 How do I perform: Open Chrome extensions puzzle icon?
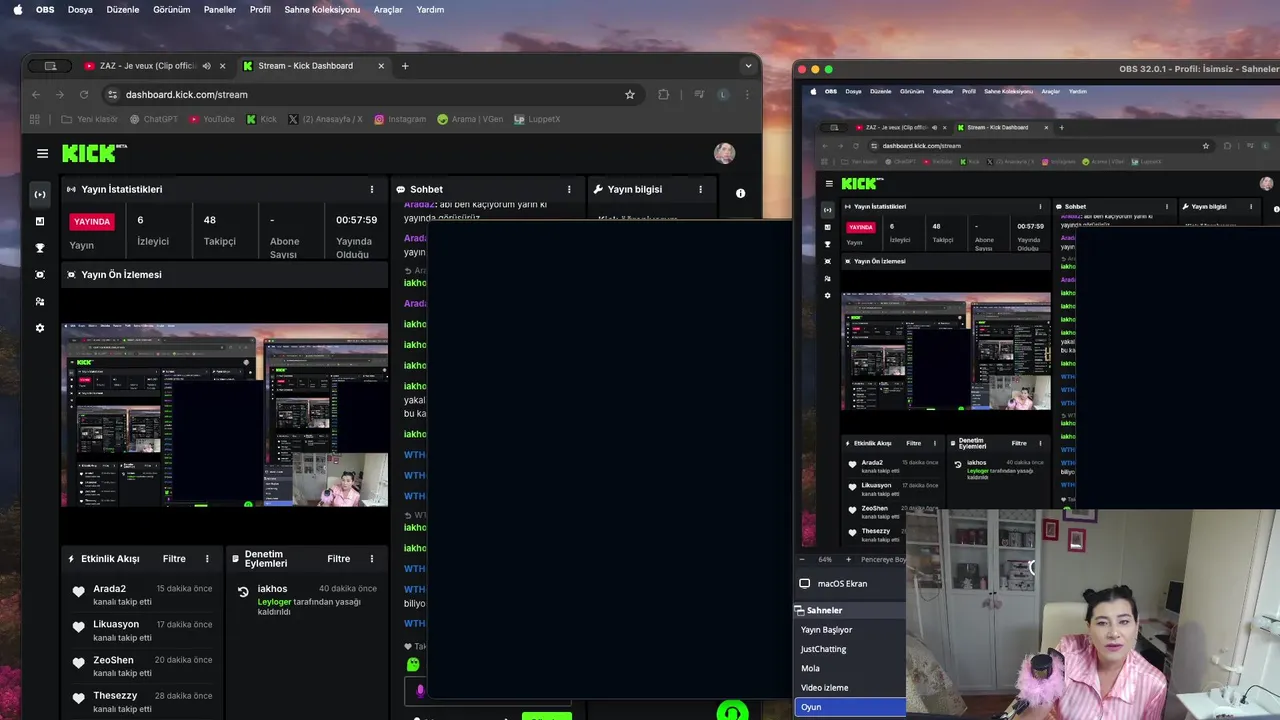click(663, 94)
